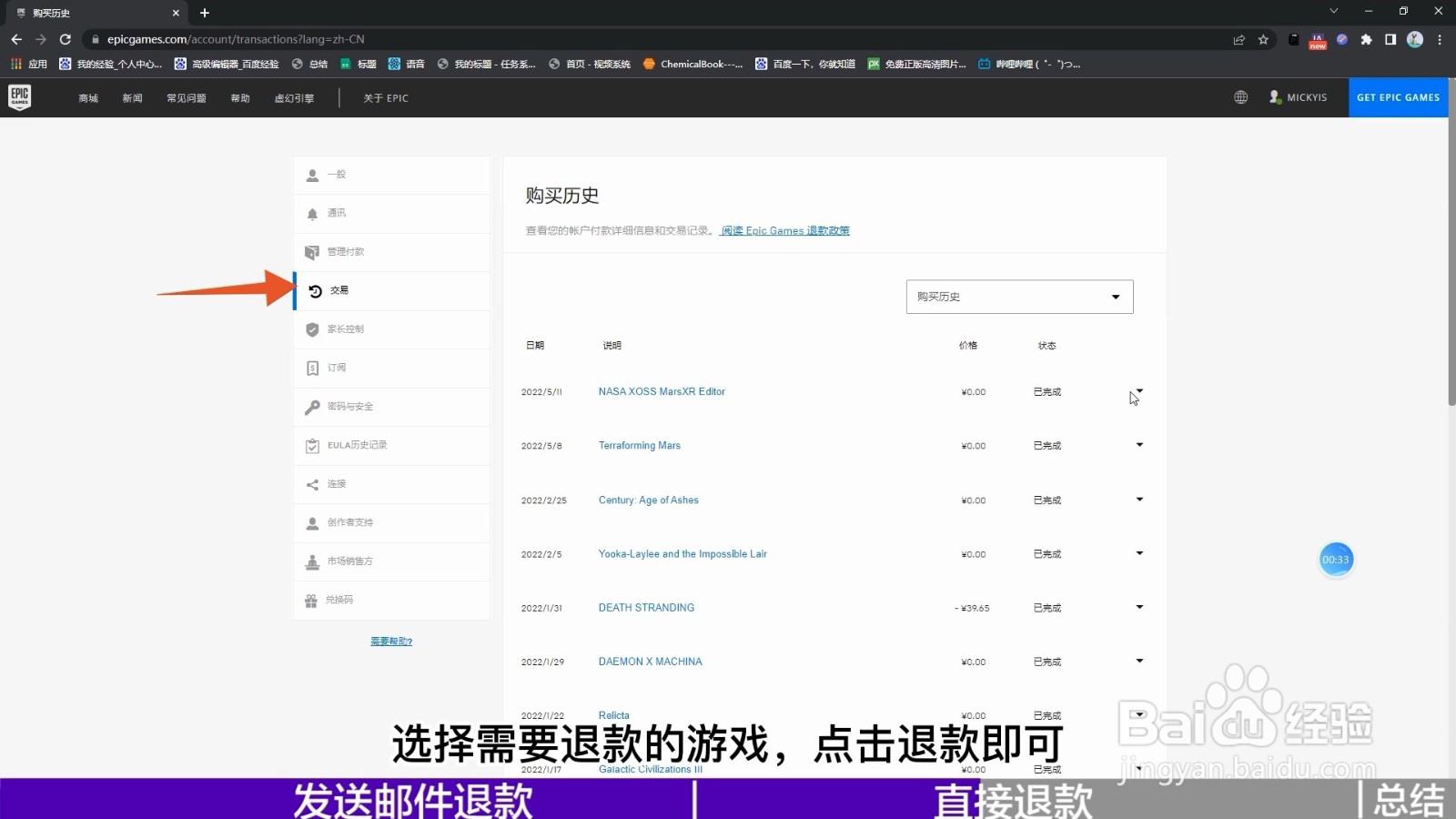
Task: Expand the DAEMON X MACHINA row arrow
Action: (x=1139, y=661)
